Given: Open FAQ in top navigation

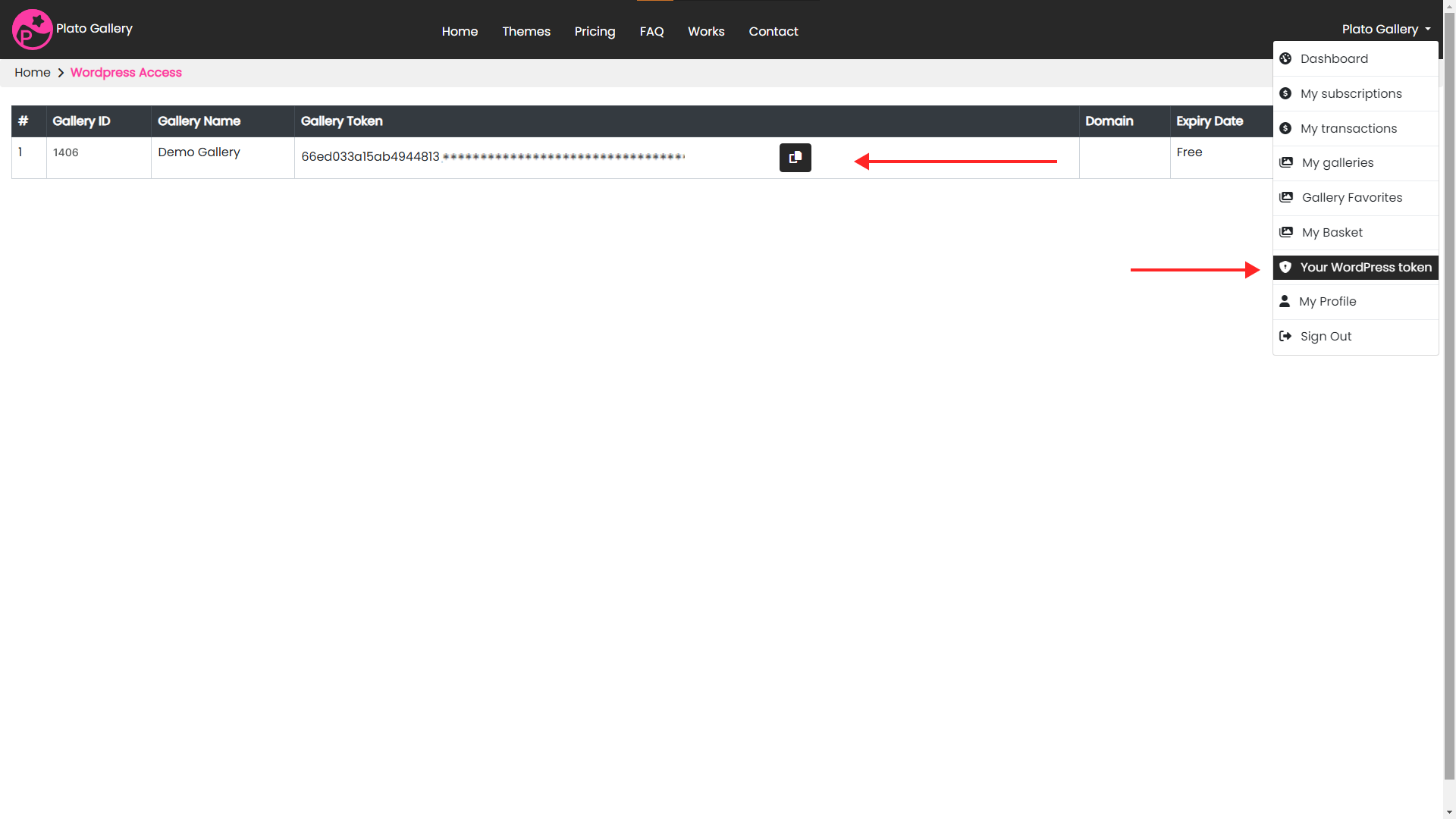Looking at the screenshot, I should click(x=651, y=31).
